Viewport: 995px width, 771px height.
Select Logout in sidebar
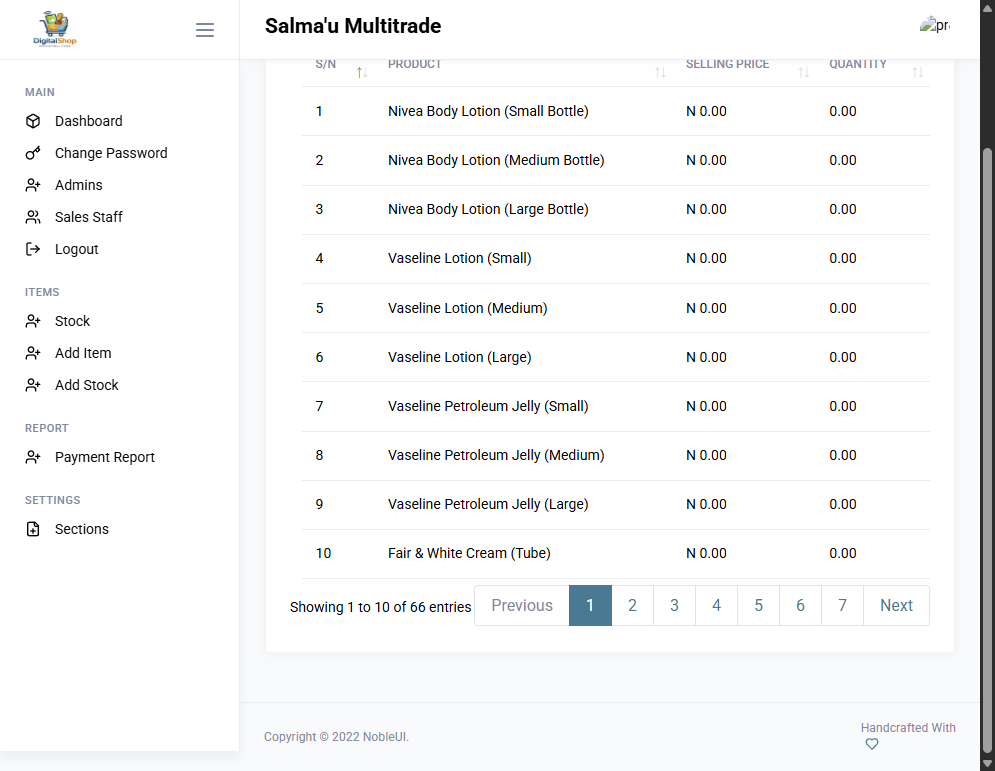click(x=77, y=249)
